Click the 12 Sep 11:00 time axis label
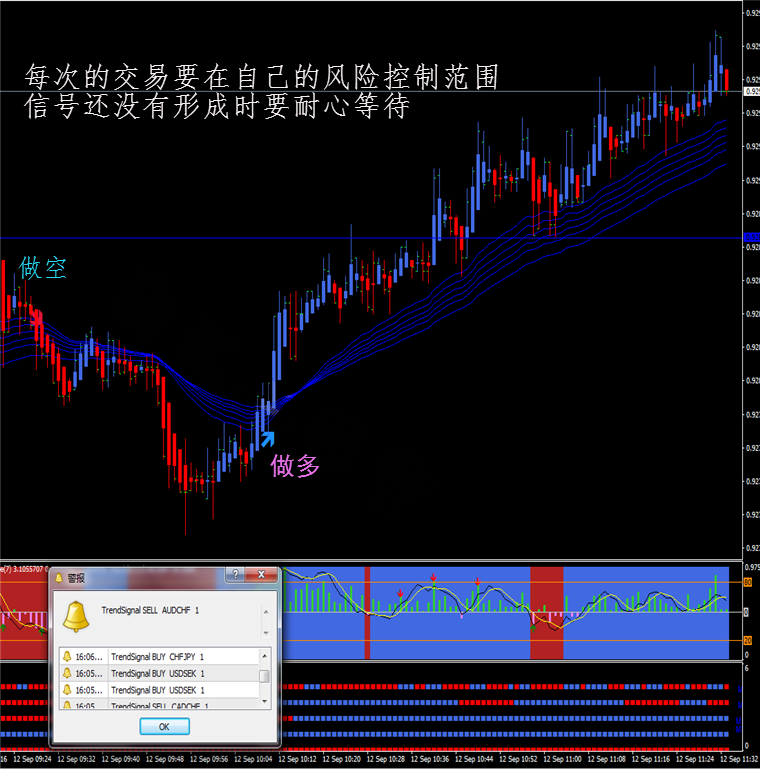760x770 pixels. [562, 759]
